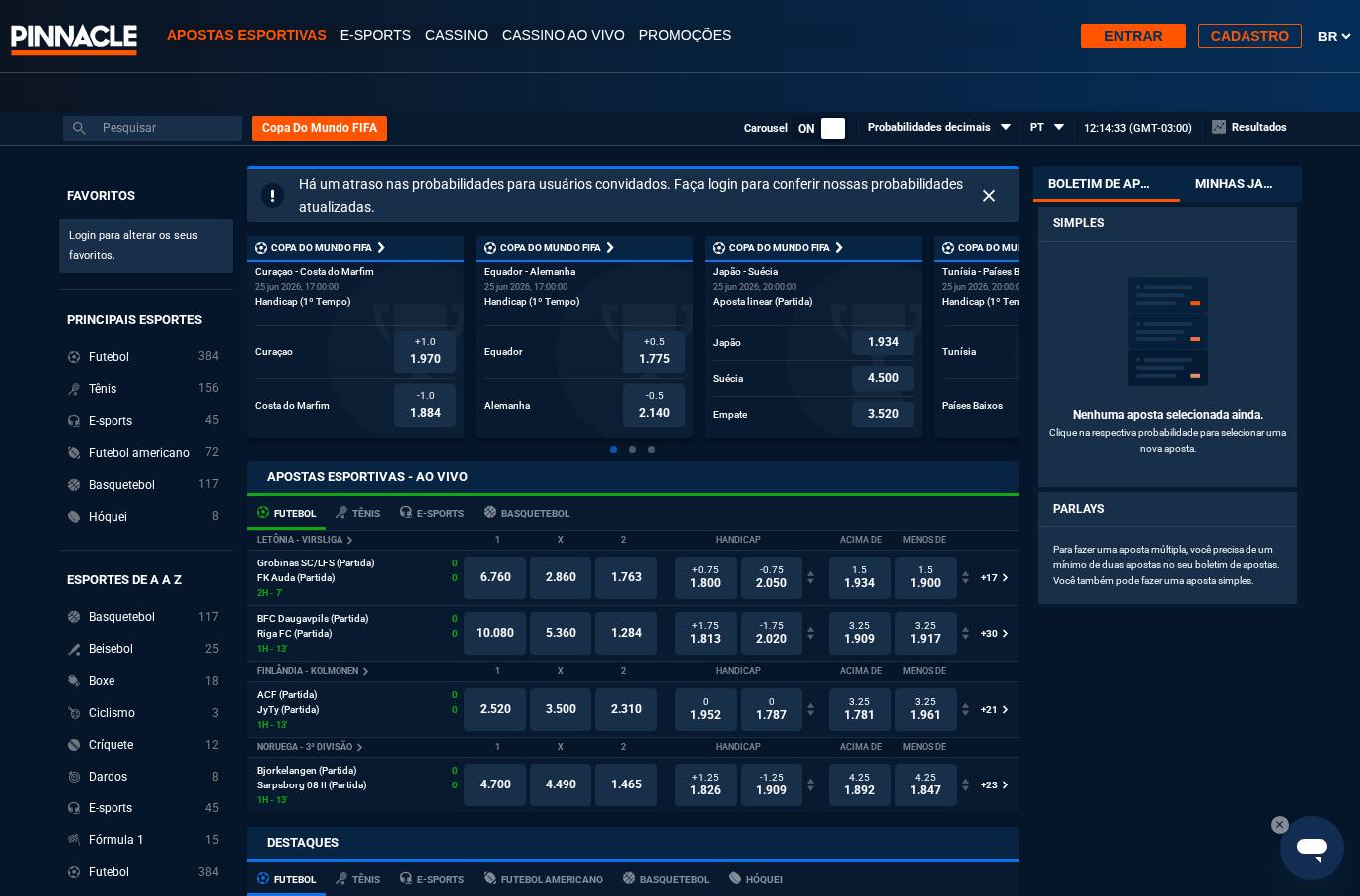Viewport: 1360px width, 896px height.
Task: Select Tênis tab under Ao Vivo
Action: pos(358,513)
